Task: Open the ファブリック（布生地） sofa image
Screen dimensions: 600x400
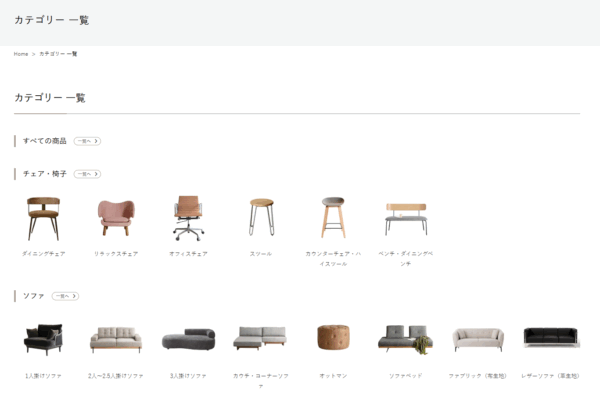Action: tap(478, 339)
